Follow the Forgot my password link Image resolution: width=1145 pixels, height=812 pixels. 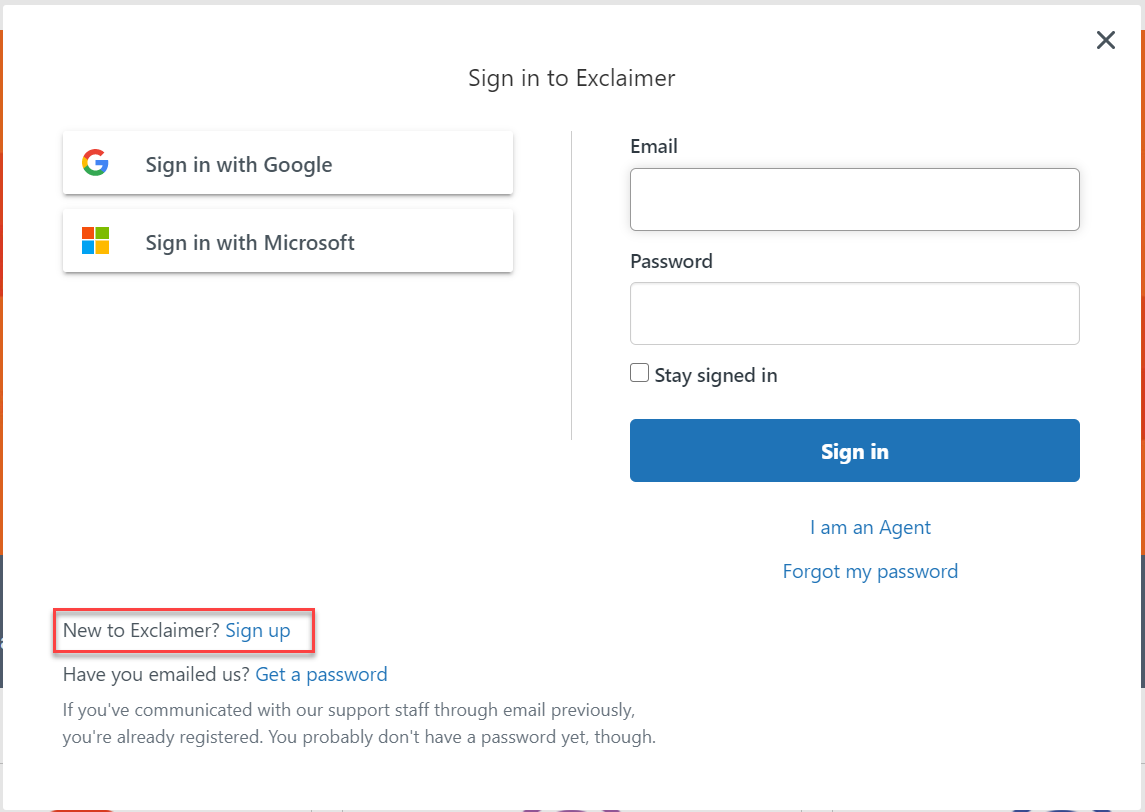point(870,571)
